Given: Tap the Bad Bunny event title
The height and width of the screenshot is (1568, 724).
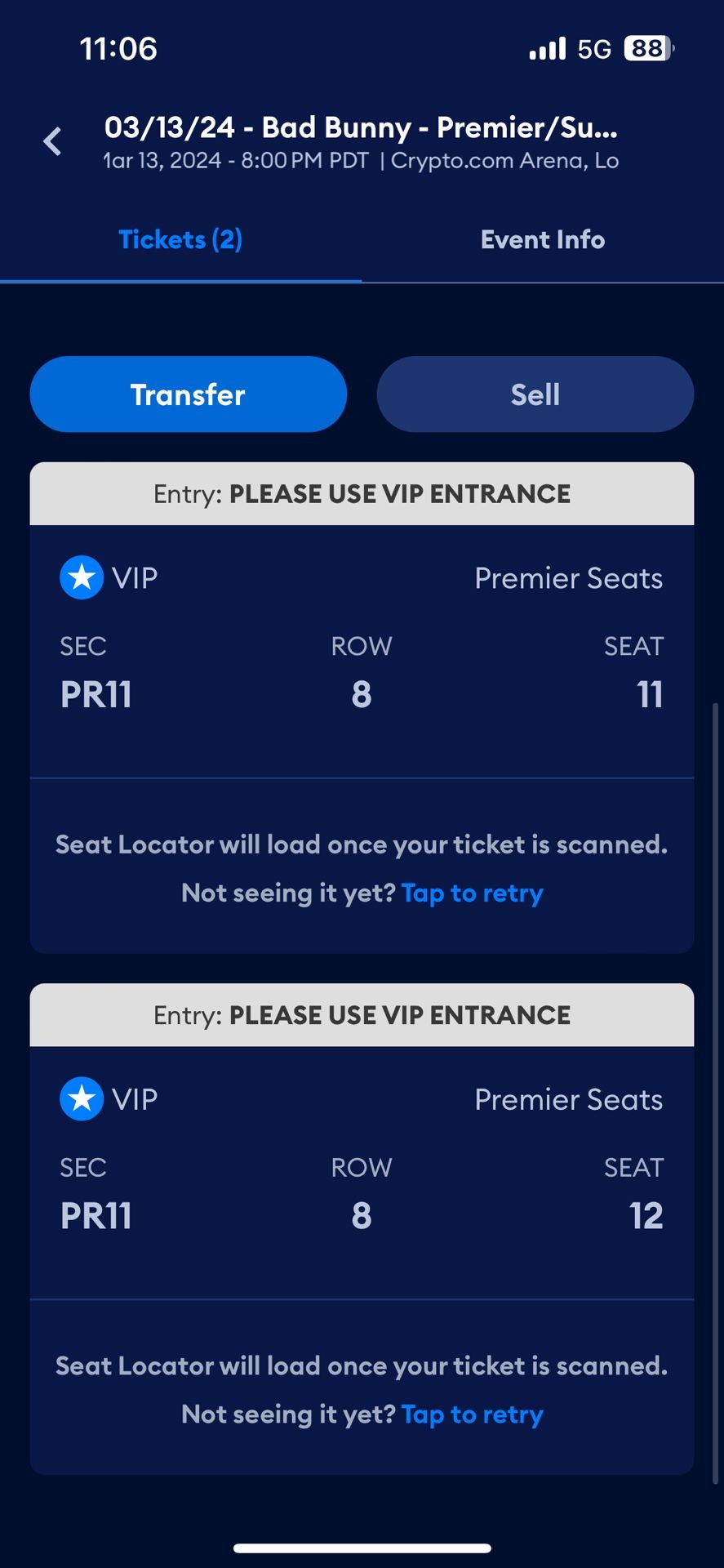Looking at the screenshot, I should 361,127.
